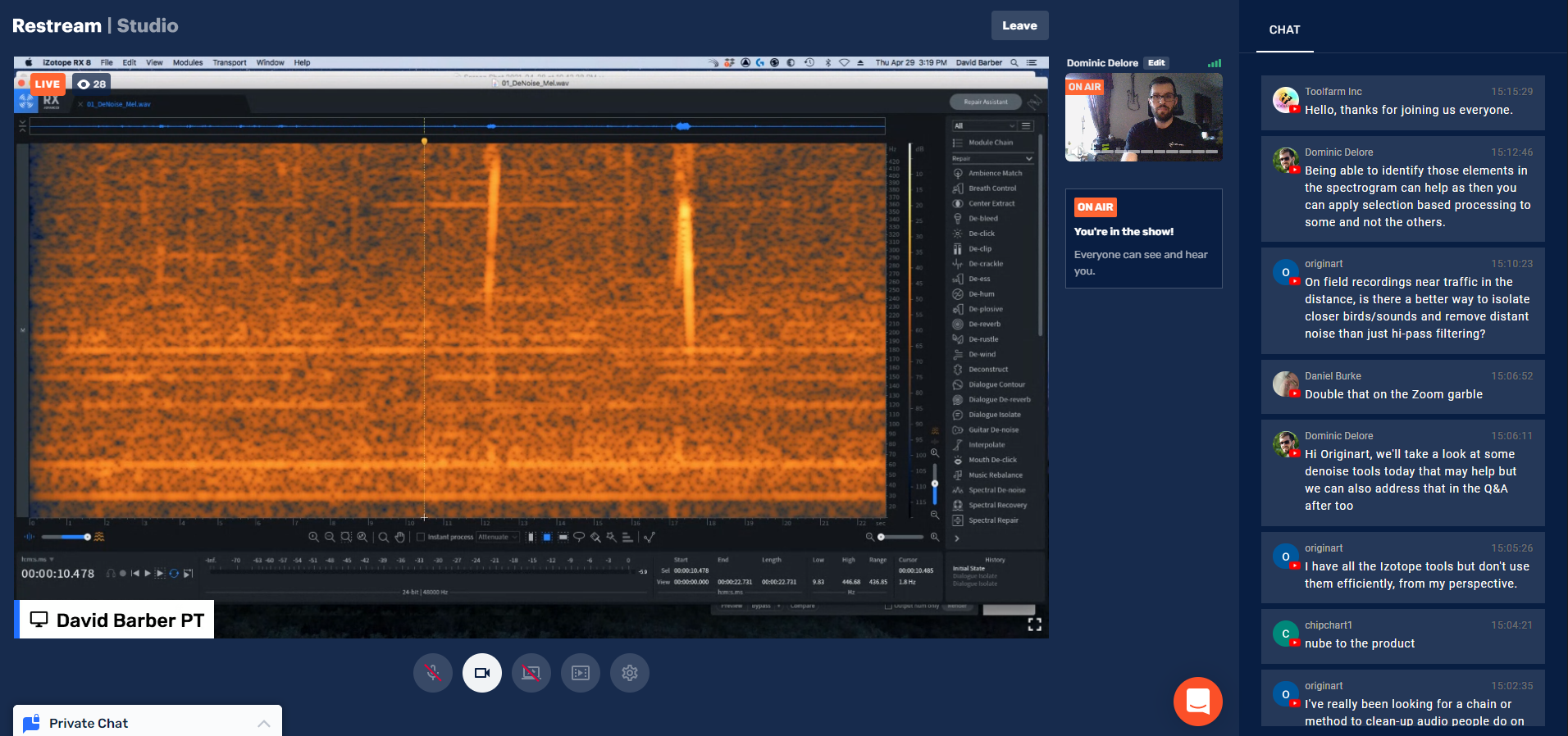Open the Window menu
The image size is (1568, 736).
[x=271, y=62]
